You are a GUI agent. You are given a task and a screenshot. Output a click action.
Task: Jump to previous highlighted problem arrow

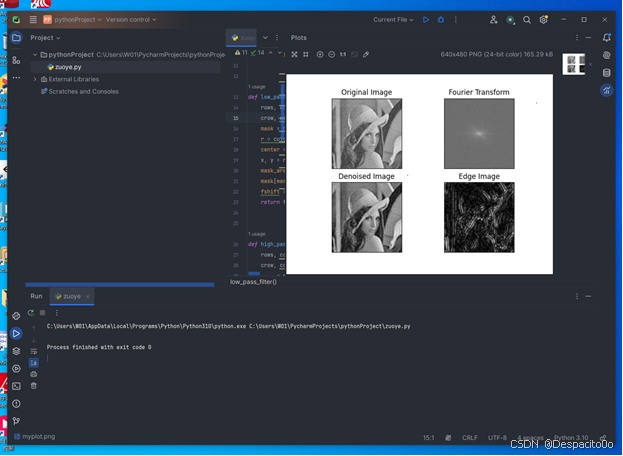[271, 52]
